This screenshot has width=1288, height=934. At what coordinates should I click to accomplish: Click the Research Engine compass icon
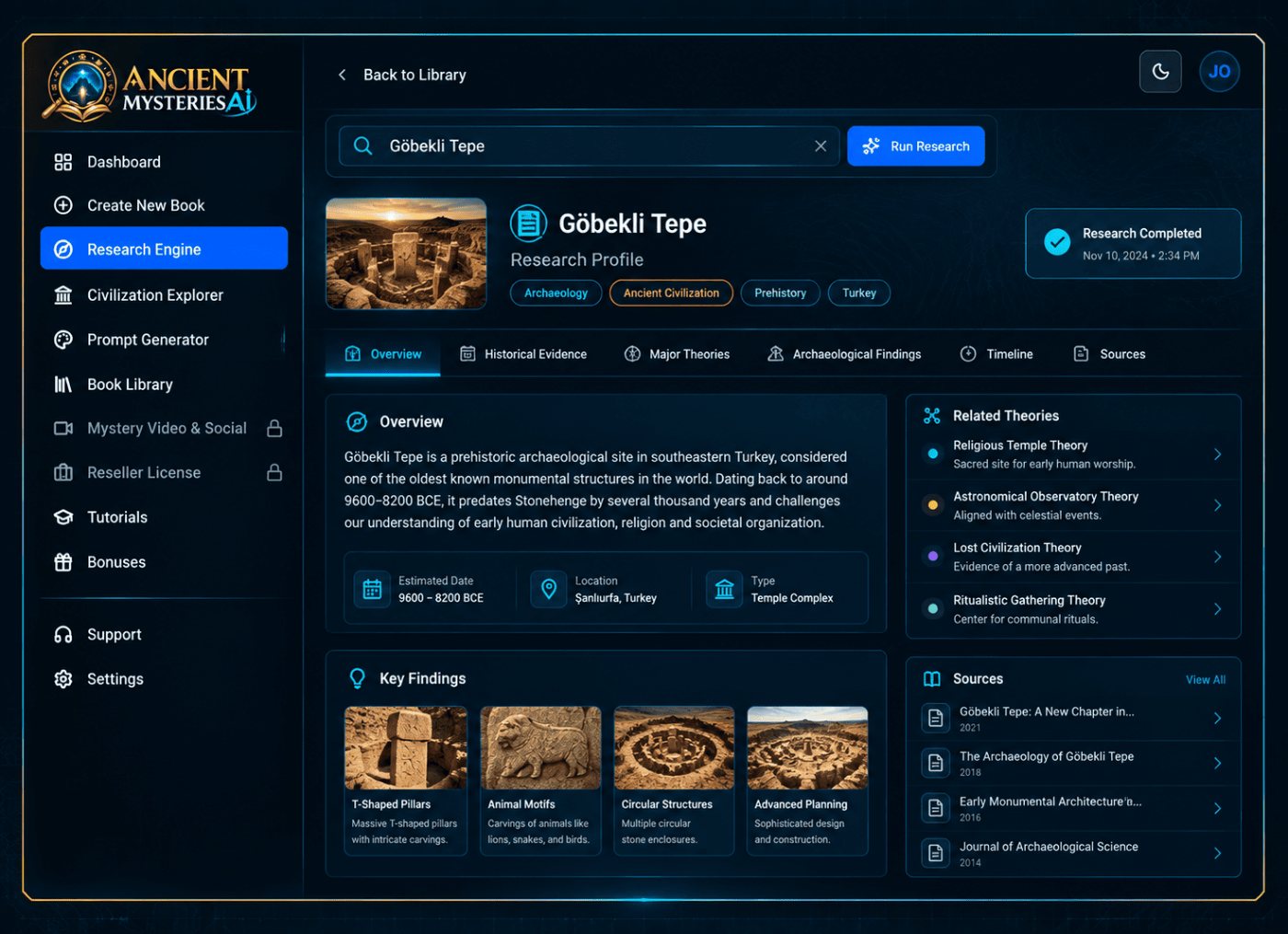point(63,249)
